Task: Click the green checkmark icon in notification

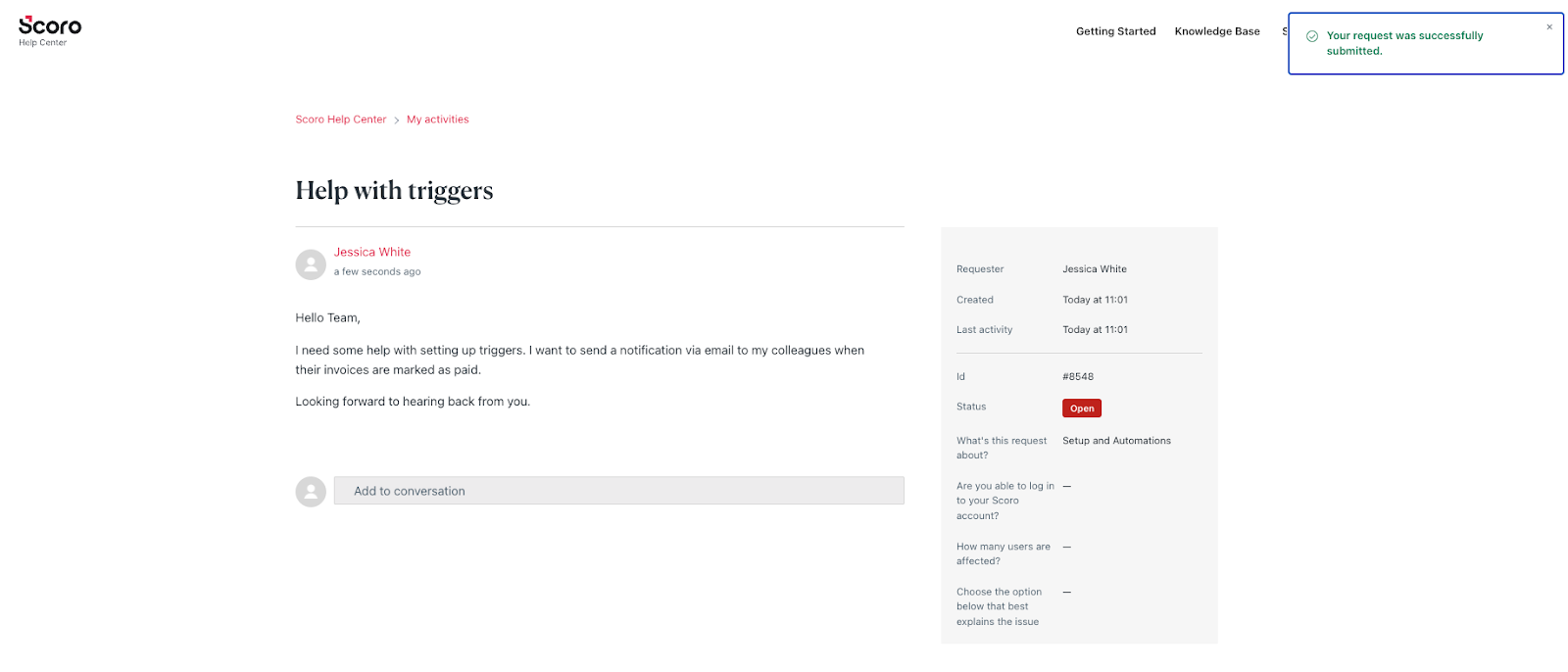Action: click(1312, 36)
